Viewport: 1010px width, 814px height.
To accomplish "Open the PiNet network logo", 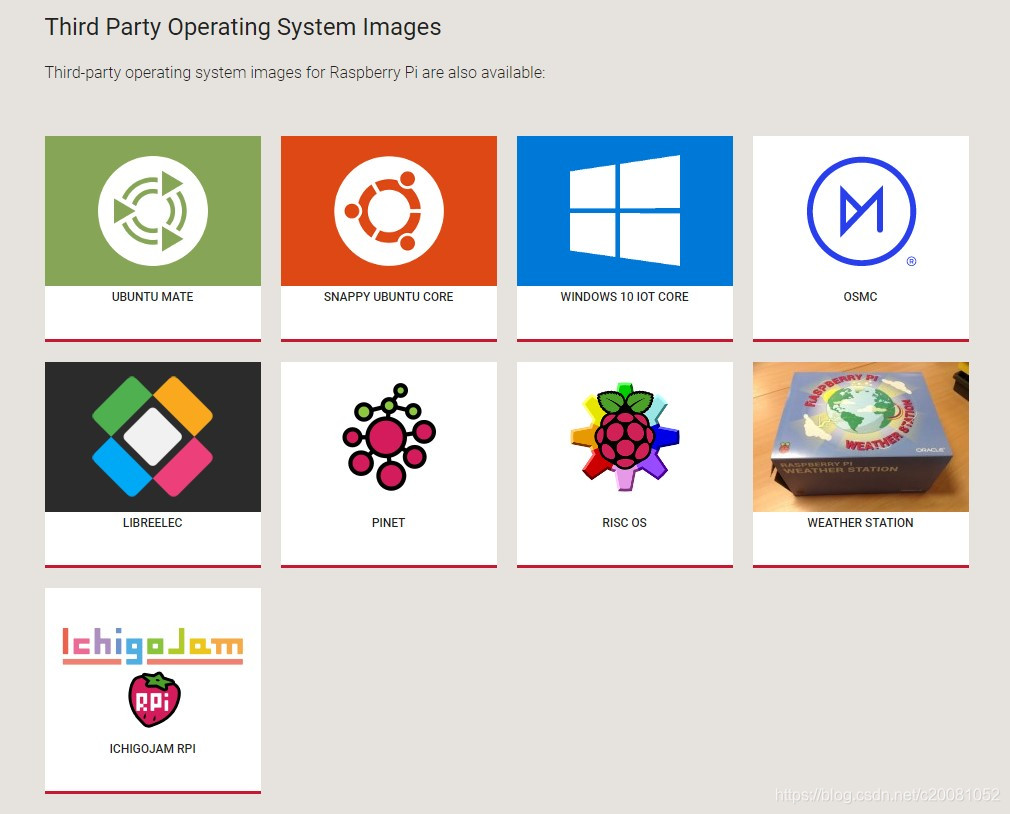I will pyautogui.click(x=388, y=437).
